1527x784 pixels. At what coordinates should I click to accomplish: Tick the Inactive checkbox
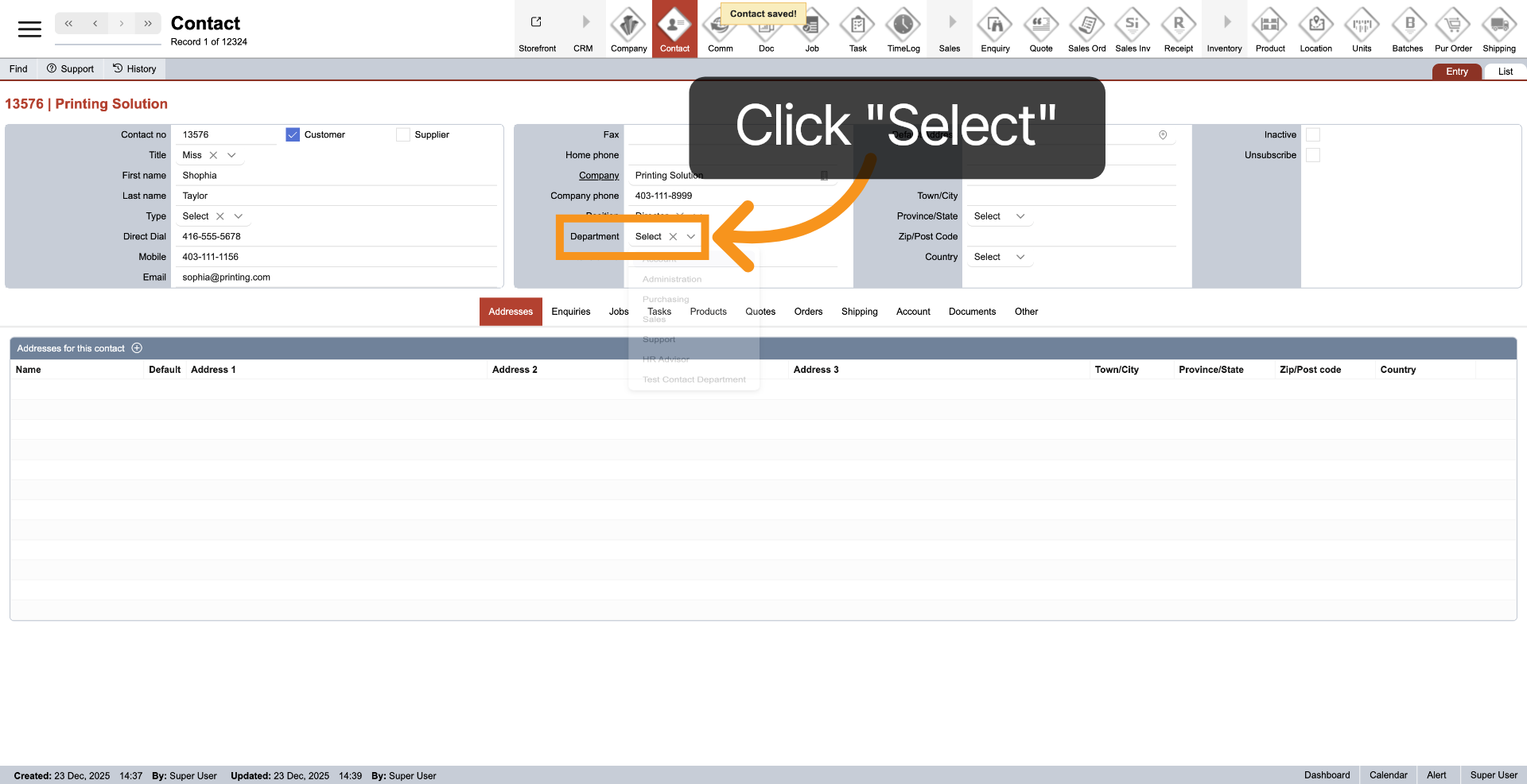pos(1313,135)
